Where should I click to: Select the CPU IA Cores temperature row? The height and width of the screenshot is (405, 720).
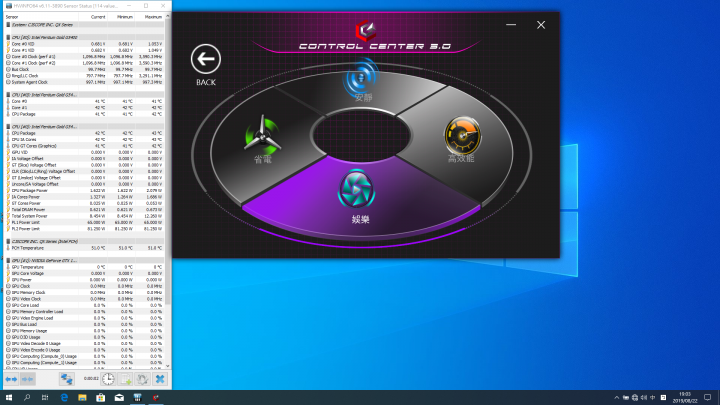84,140
